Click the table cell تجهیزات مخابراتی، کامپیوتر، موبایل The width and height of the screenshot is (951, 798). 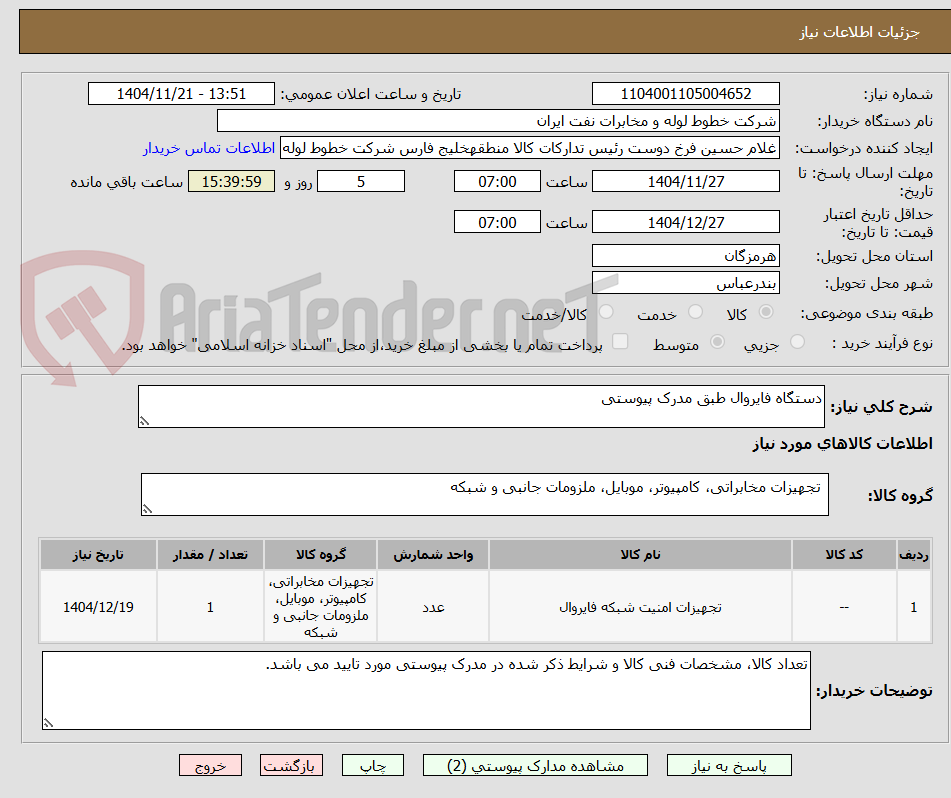[x=321, y=606]
